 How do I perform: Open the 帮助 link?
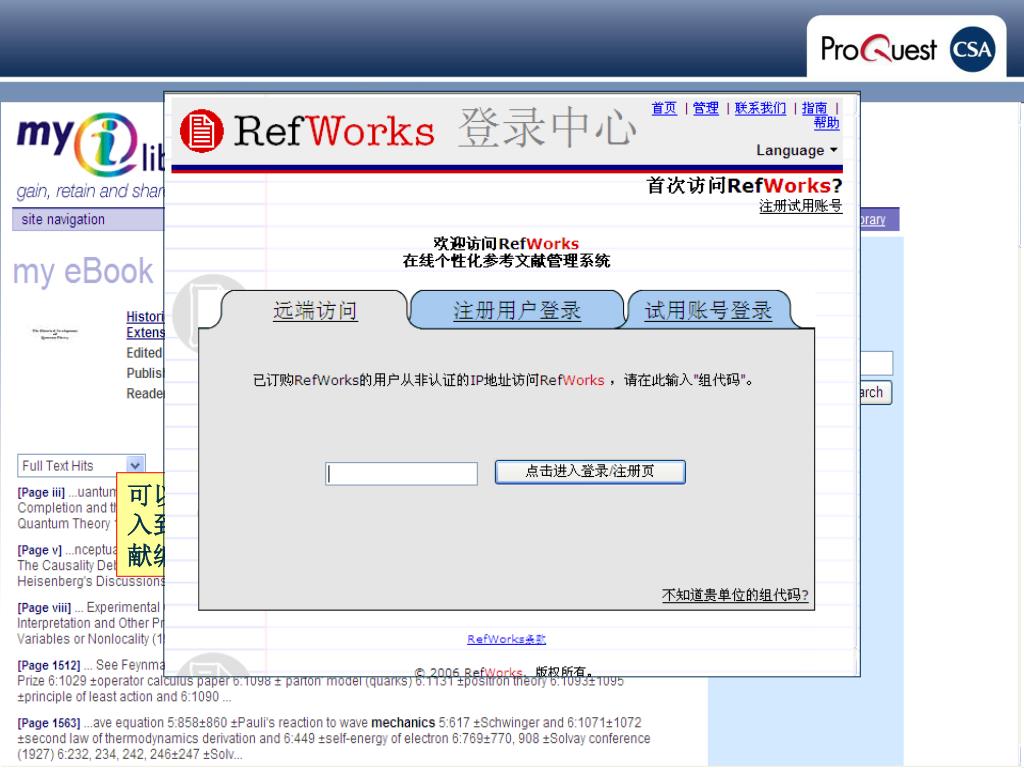(826, 123)
